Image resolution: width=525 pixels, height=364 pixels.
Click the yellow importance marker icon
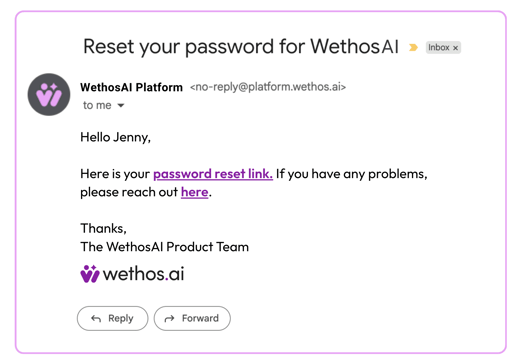(413, 48)
